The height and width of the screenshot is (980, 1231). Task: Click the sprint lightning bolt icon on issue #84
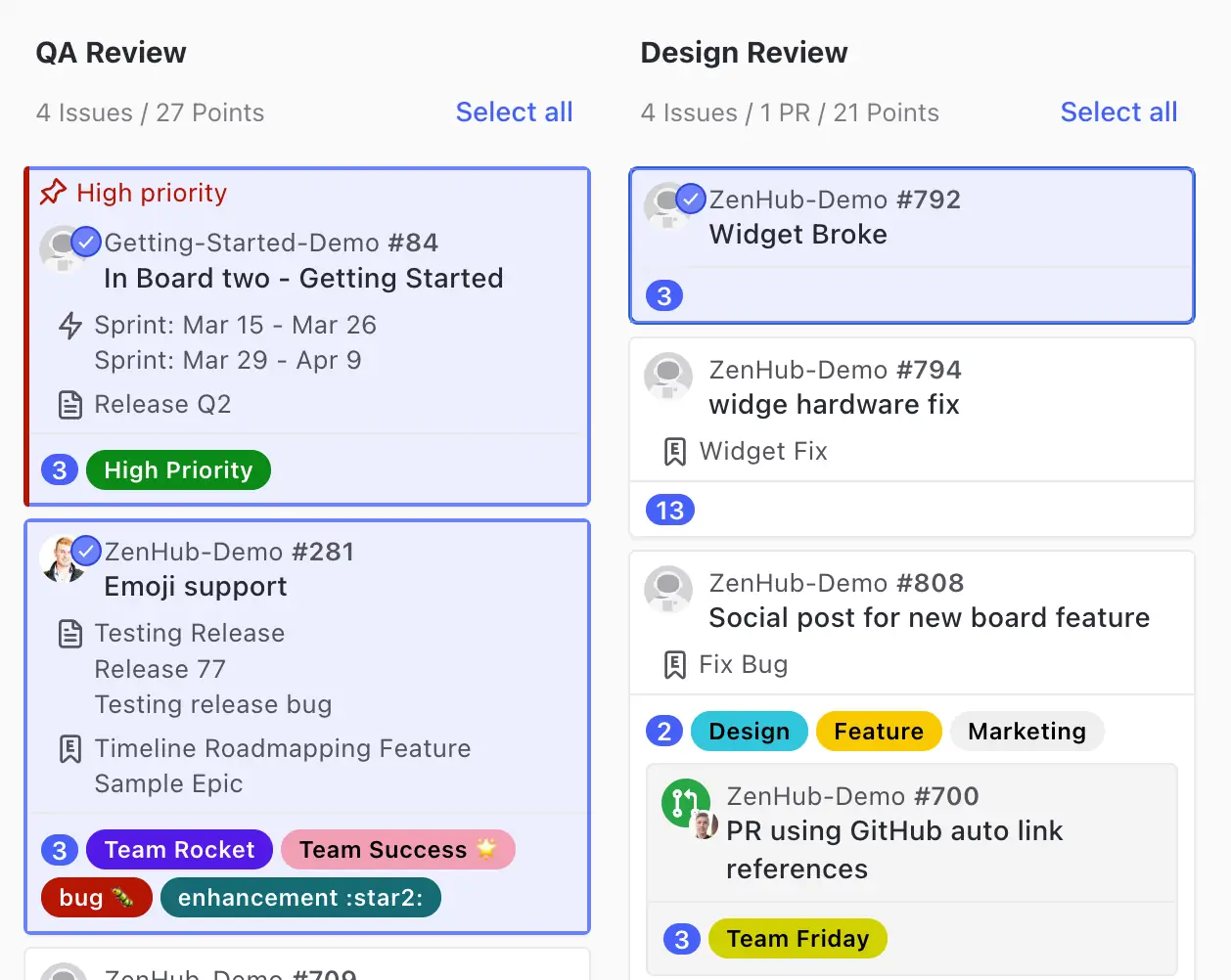pos(70,326)
